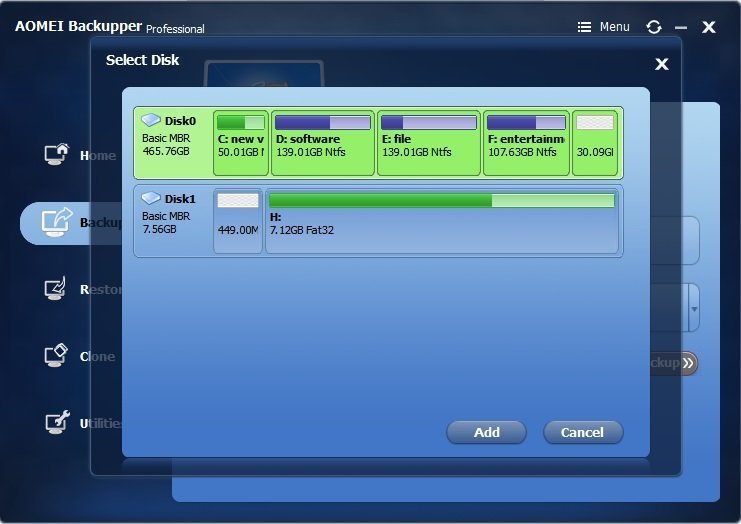Image resolution: width=741 pixels, height=524 pixels.
Task: Minimize the AOMEI Backupper window
Action: [x=681, y=27]
